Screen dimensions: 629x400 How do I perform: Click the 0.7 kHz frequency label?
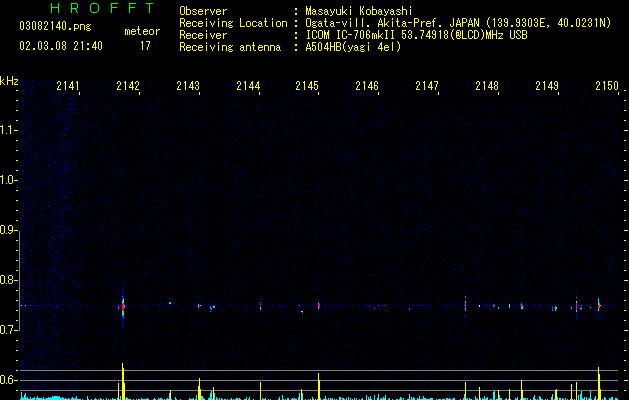tap(8, 330)
